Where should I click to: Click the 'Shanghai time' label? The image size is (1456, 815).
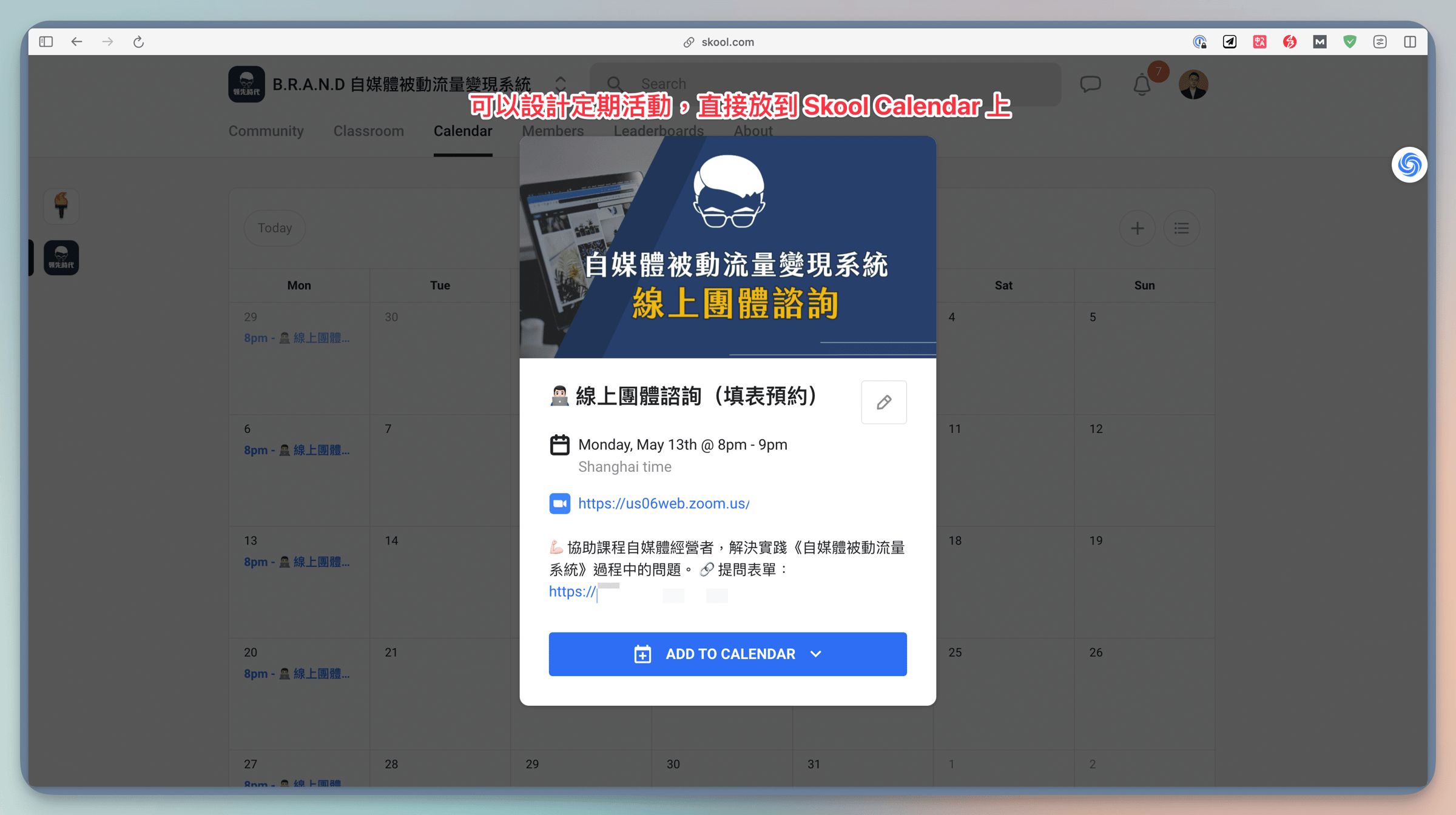coord(624,467)
